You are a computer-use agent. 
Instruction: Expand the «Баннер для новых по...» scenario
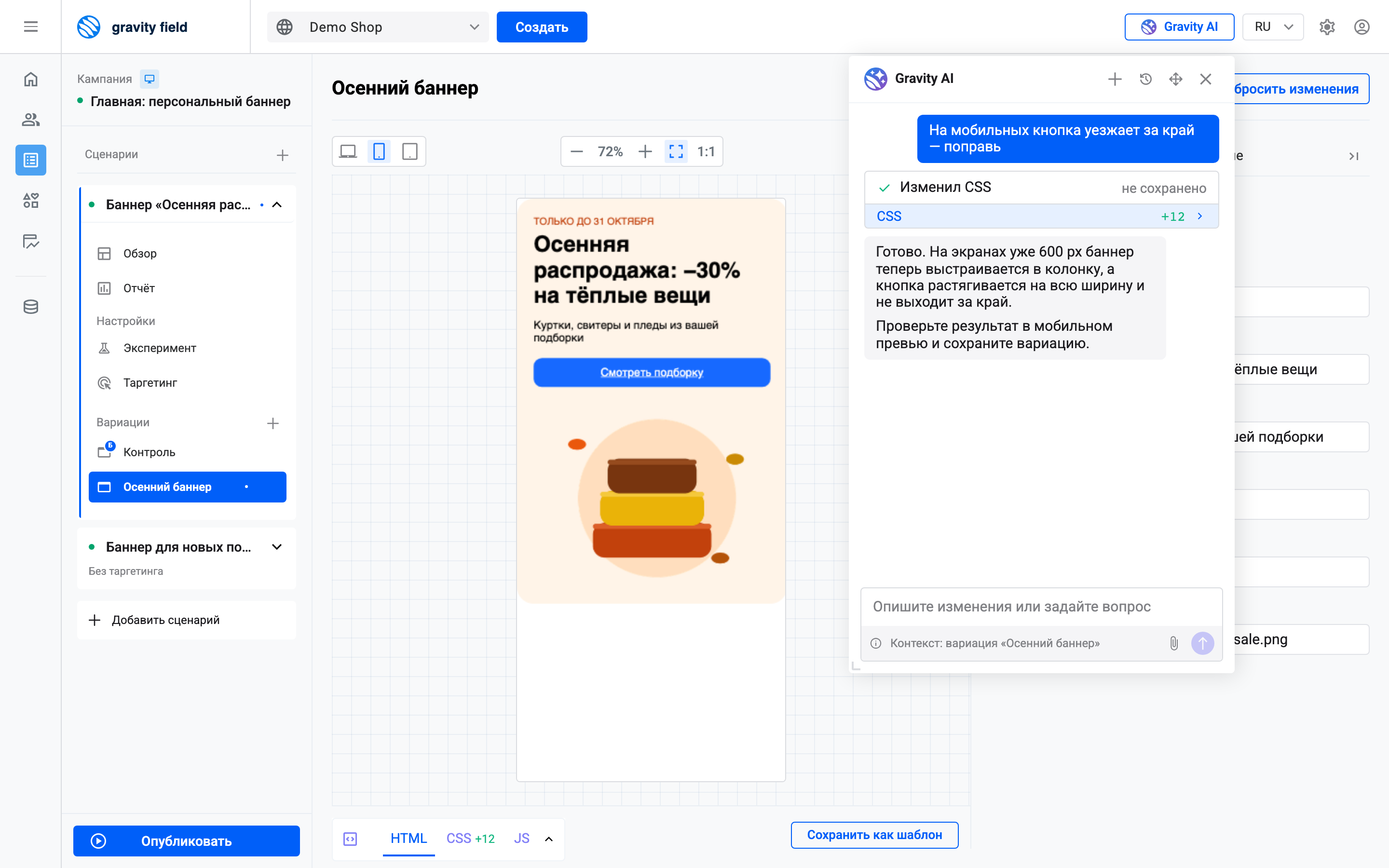(x=277, y=547)
